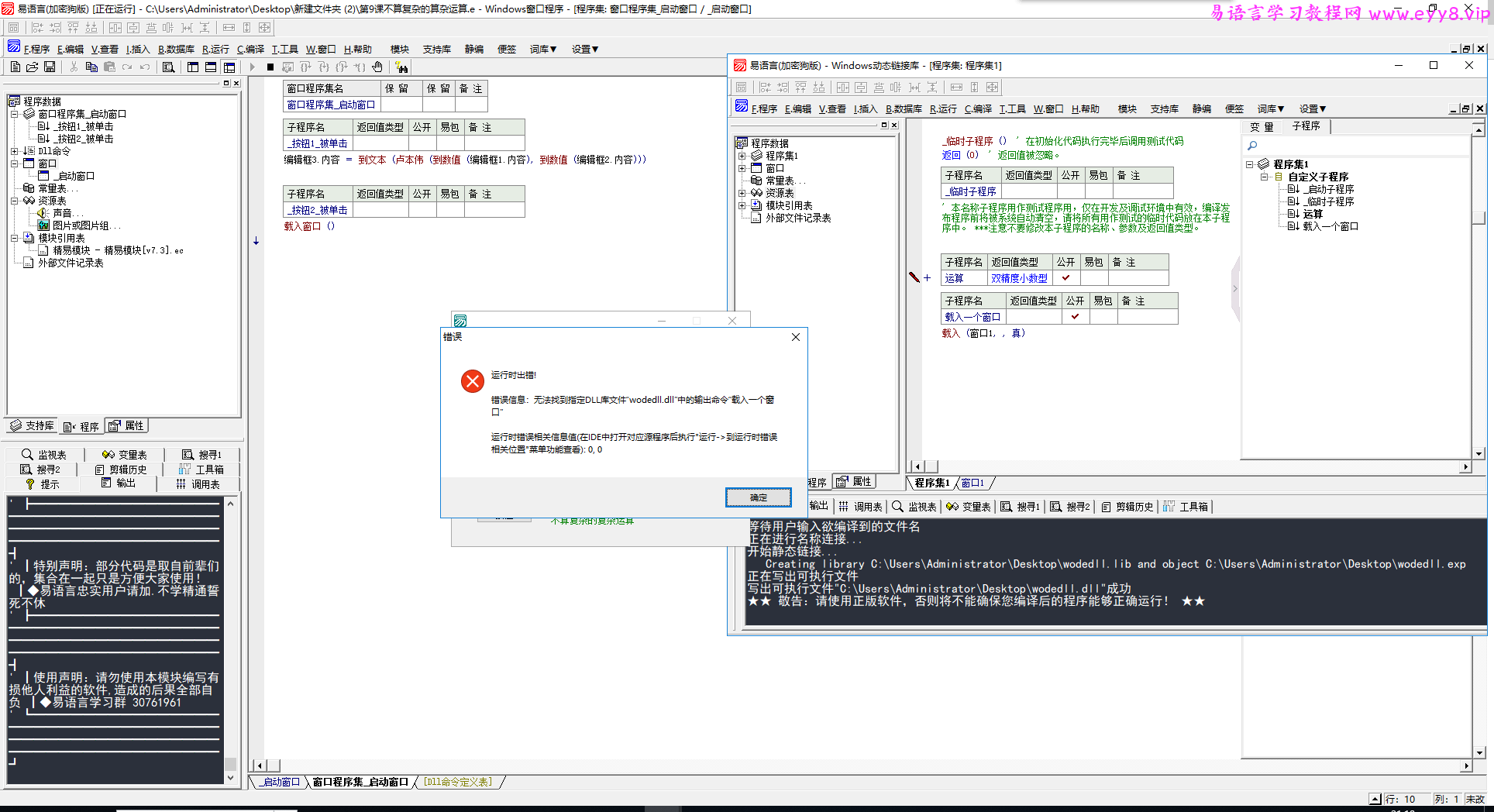Viewport: 1494px width, 812px height.
Task: Click the red pencil marker beside 运算 row
Action: pos(914,277)
